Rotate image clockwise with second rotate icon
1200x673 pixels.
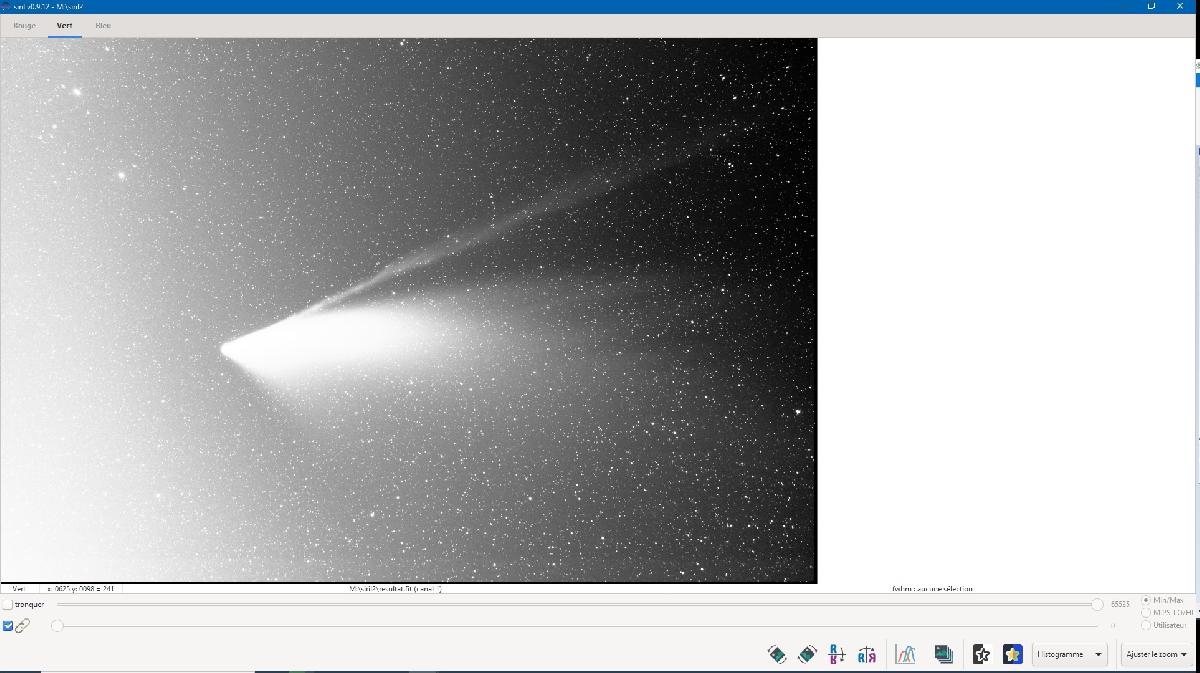(807, 654)
